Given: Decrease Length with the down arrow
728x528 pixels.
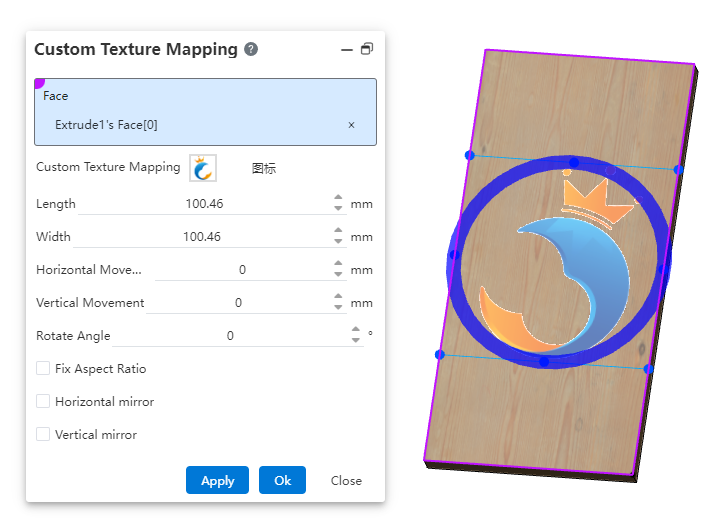Looking at the screenshot, I should [x=338, y=208].
